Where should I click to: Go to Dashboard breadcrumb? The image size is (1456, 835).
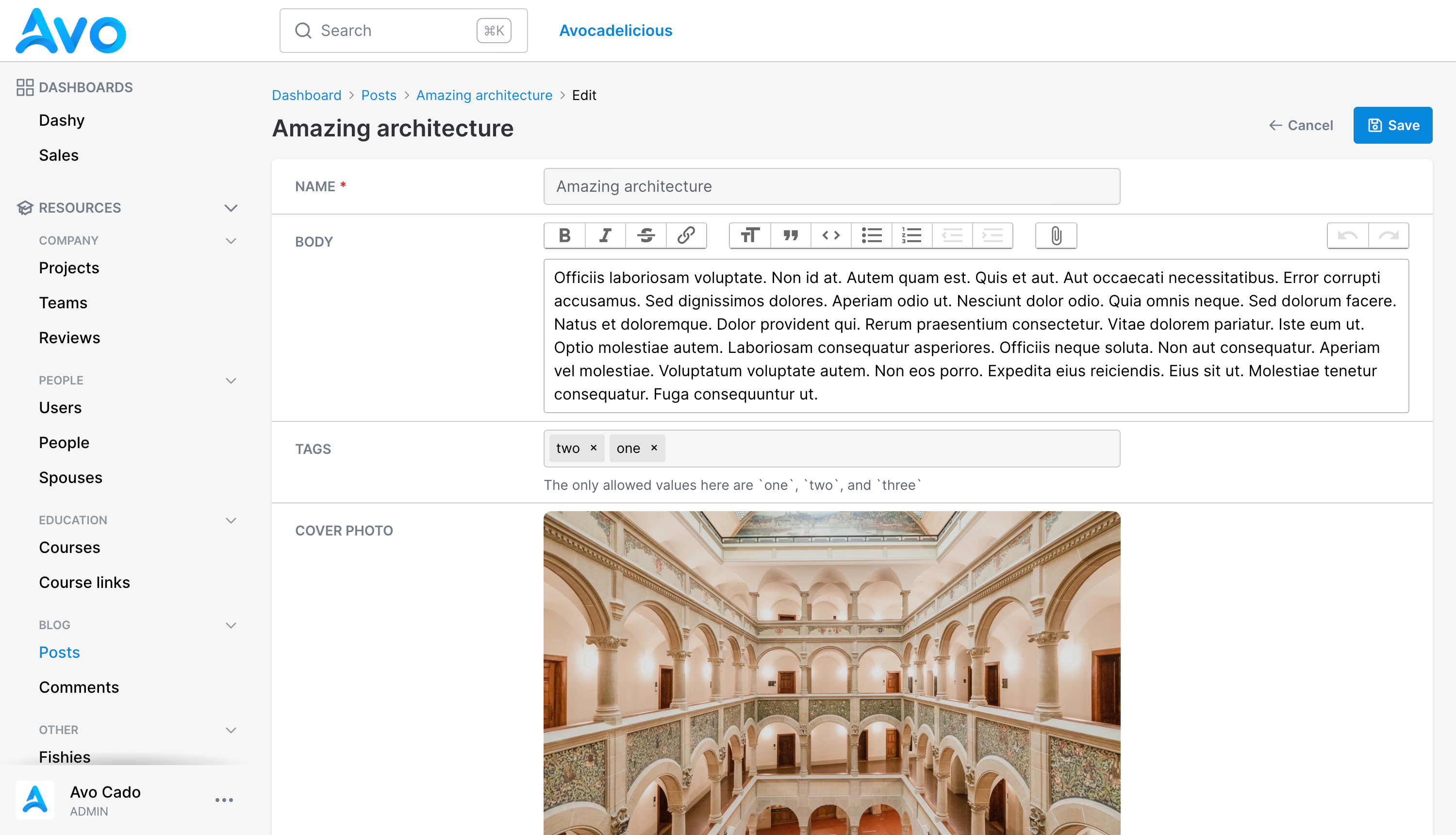point(307,95)
